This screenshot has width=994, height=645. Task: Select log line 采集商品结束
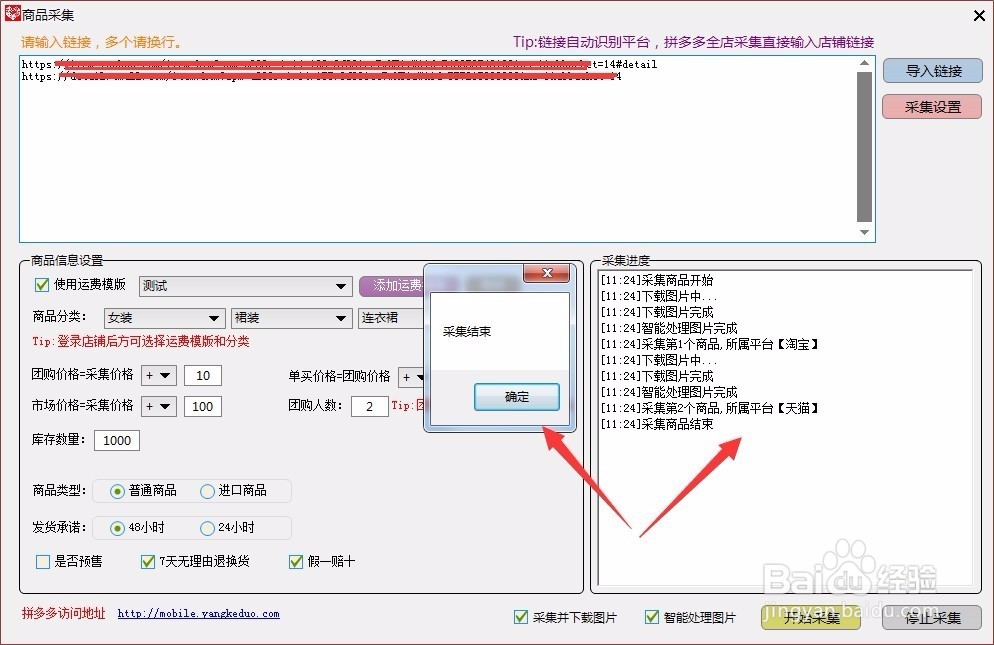pos(657,424)
